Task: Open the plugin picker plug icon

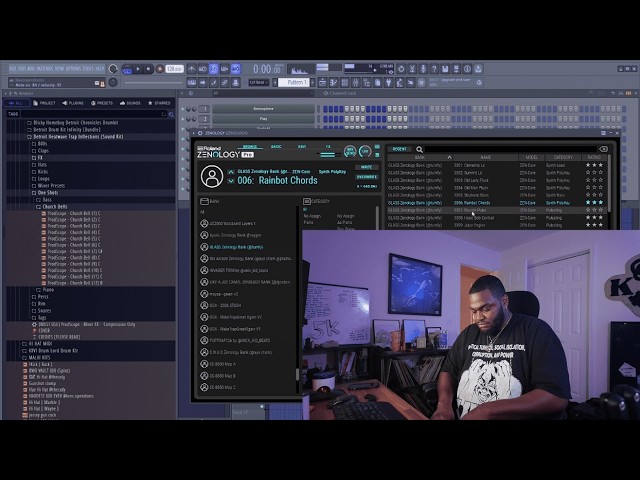Action: (389, 82)
